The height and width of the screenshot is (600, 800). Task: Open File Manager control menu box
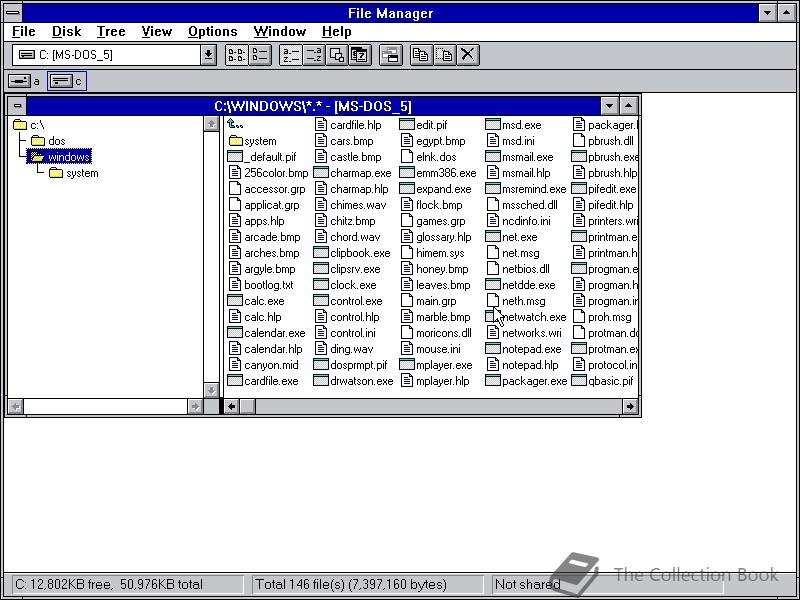coord(13,13)
